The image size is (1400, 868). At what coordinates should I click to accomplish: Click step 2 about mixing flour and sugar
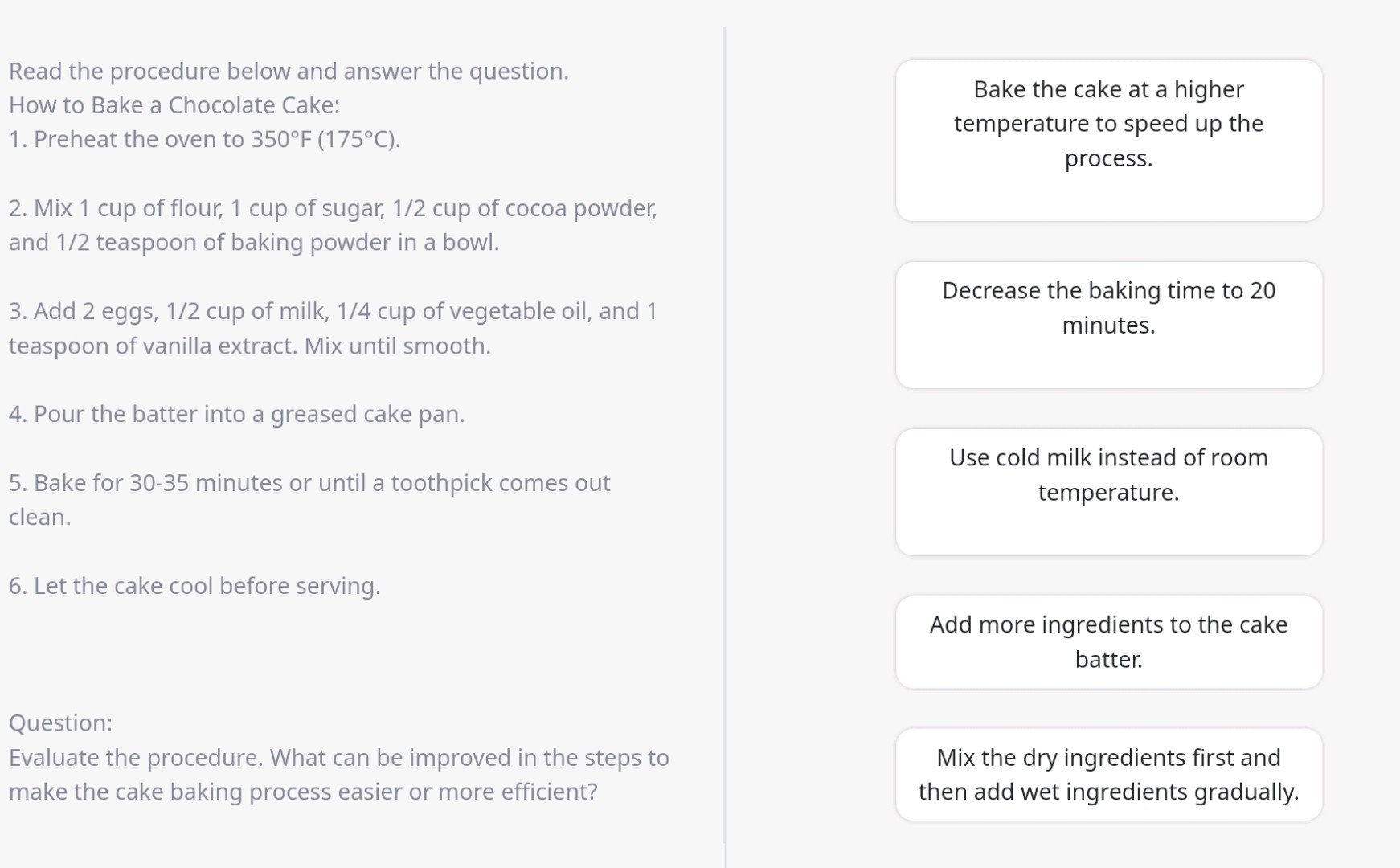(x=333, y=225)
